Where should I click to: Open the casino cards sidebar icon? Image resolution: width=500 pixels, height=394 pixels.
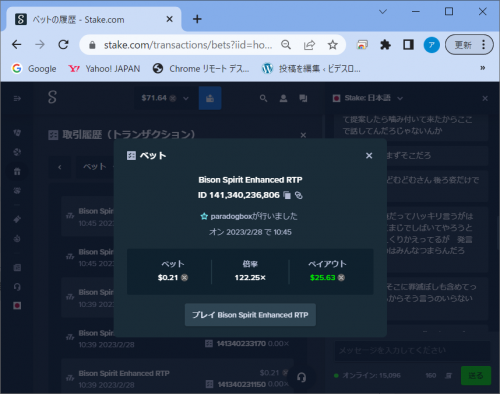17,133
